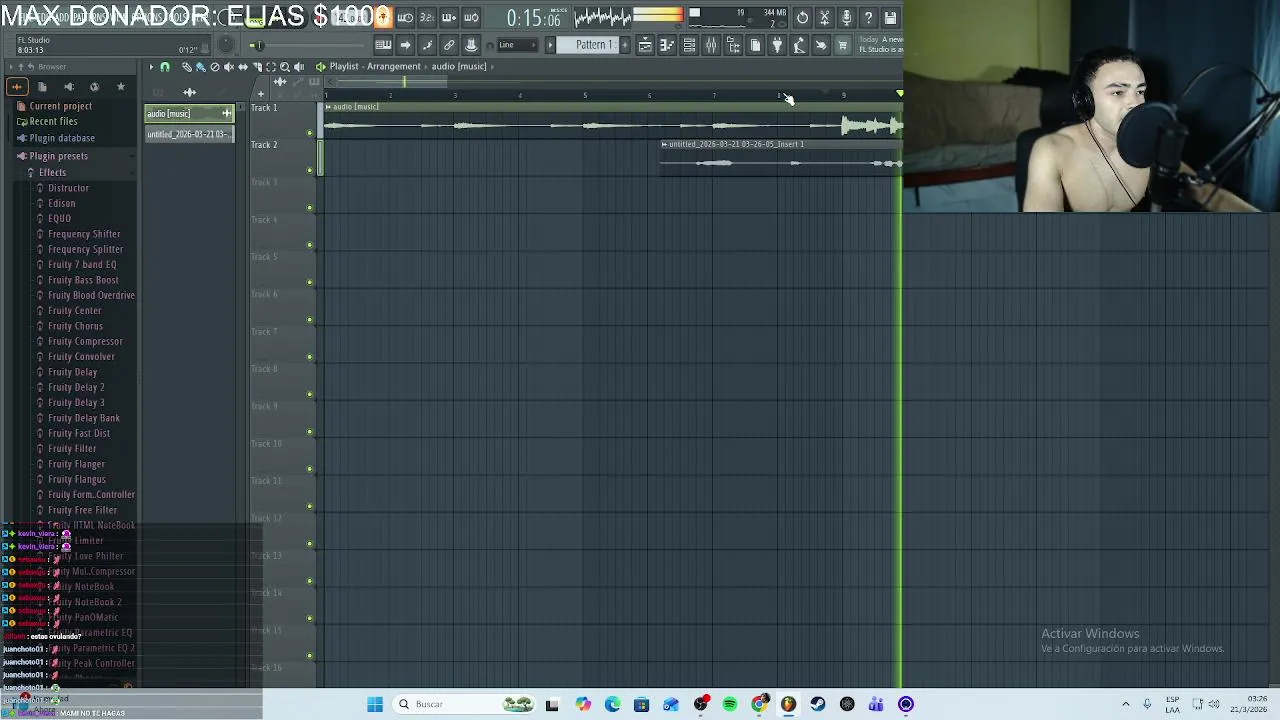Toggle wait for input before recording
The image size is (1280, 720).
(405, 17)
